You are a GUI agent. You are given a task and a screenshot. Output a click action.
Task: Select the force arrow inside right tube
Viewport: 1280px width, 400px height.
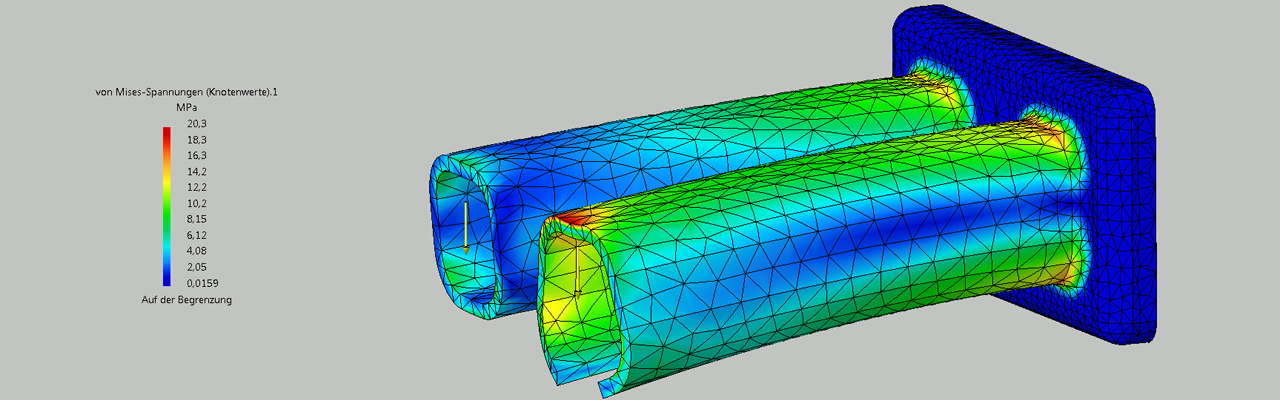point(577,269)
